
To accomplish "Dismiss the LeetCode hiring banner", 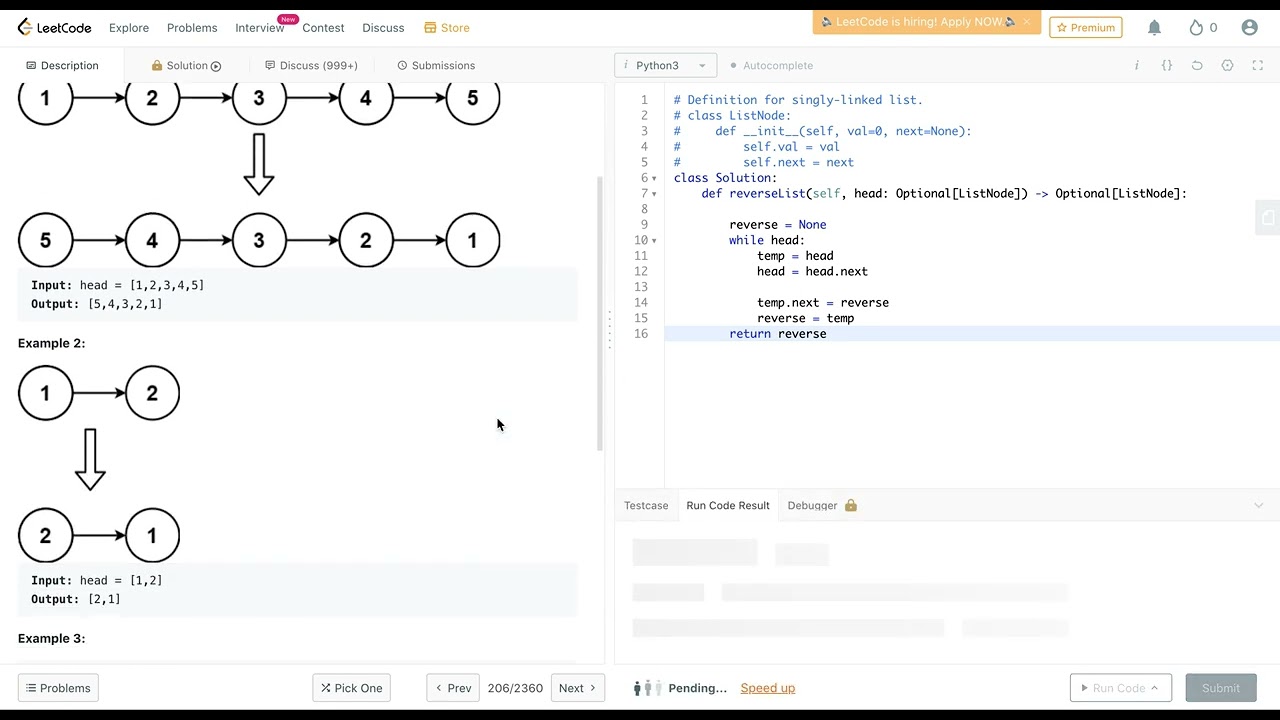I will 1026,22.
